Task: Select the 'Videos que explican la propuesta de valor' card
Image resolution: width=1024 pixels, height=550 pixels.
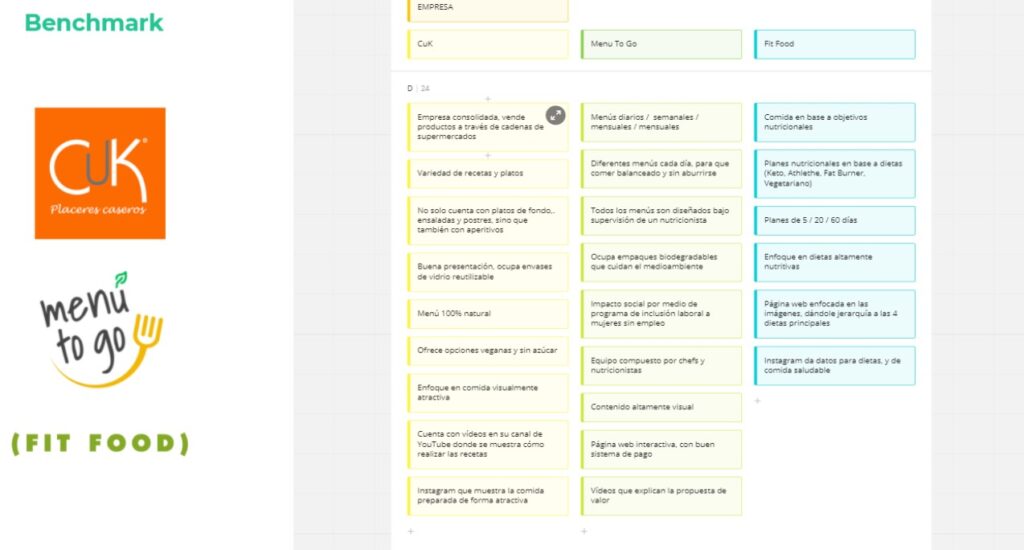Action: [x=661, y=496]
